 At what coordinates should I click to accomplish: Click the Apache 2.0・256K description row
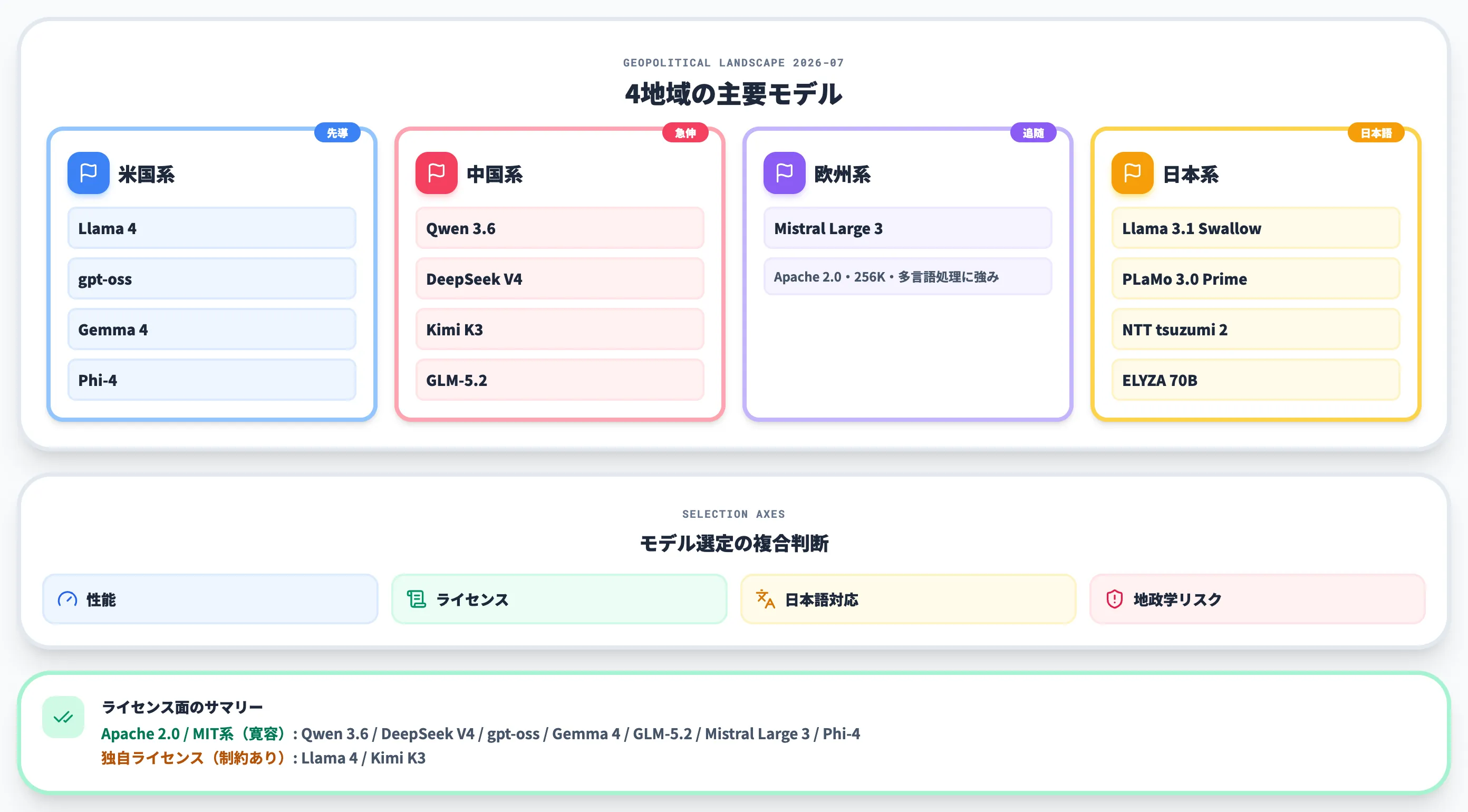tap(908, 276)
